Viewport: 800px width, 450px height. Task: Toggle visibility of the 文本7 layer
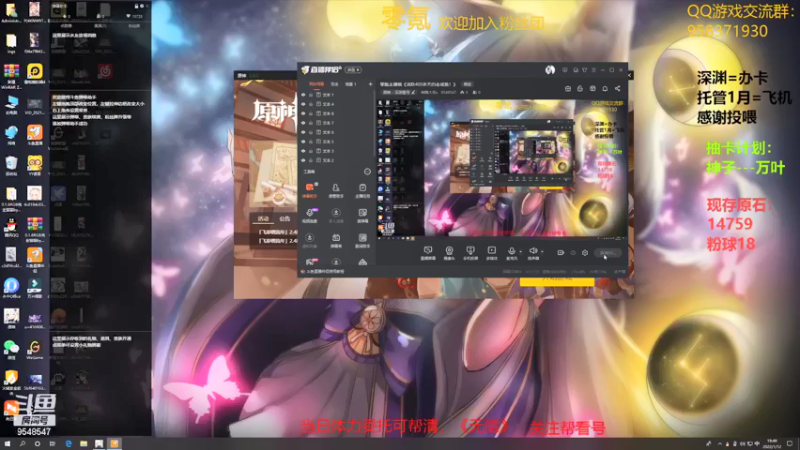tap(303, 123)
